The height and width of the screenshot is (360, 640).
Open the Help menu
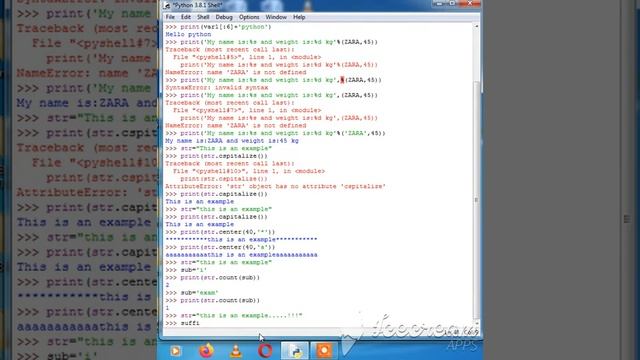pyautogui.click(x=299, y=17)
